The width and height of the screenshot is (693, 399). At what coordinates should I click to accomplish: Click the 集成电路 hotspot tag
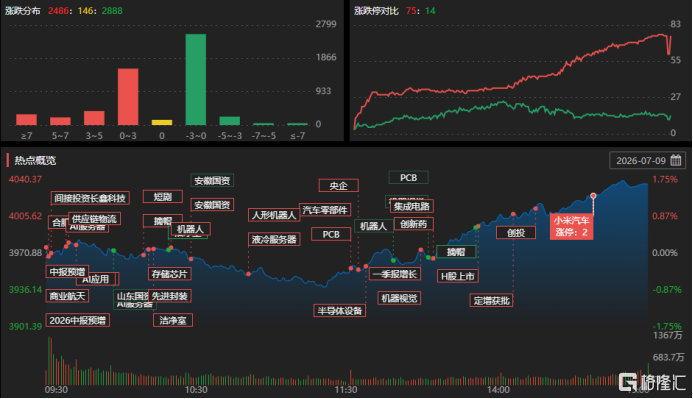click(412, 206)
